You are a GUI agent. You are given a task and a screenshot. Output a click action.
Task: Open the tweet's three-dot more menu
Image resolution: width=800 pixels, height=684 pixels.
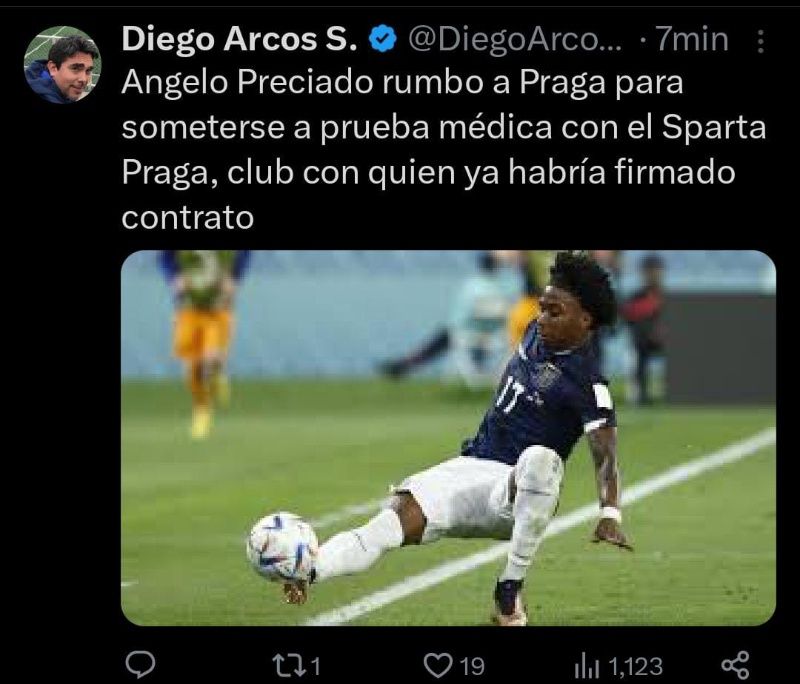[x=760, y=41]
